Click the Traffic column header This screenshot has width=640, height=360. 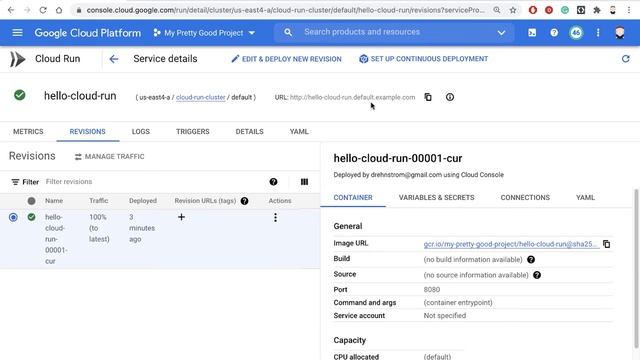(x=99, y=201)
